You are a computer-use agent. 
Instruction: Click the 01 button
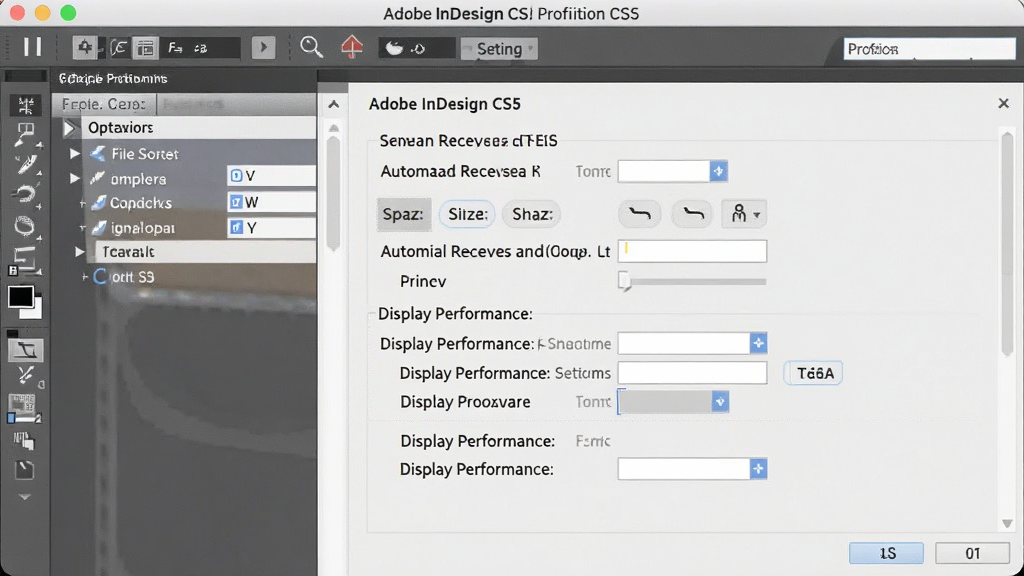972,553
